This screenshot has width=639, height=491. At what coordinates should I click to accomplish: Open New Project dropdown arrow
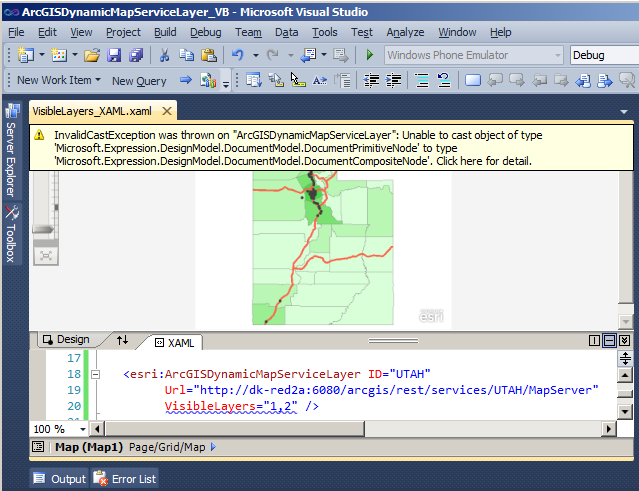(x=42, y=55)
